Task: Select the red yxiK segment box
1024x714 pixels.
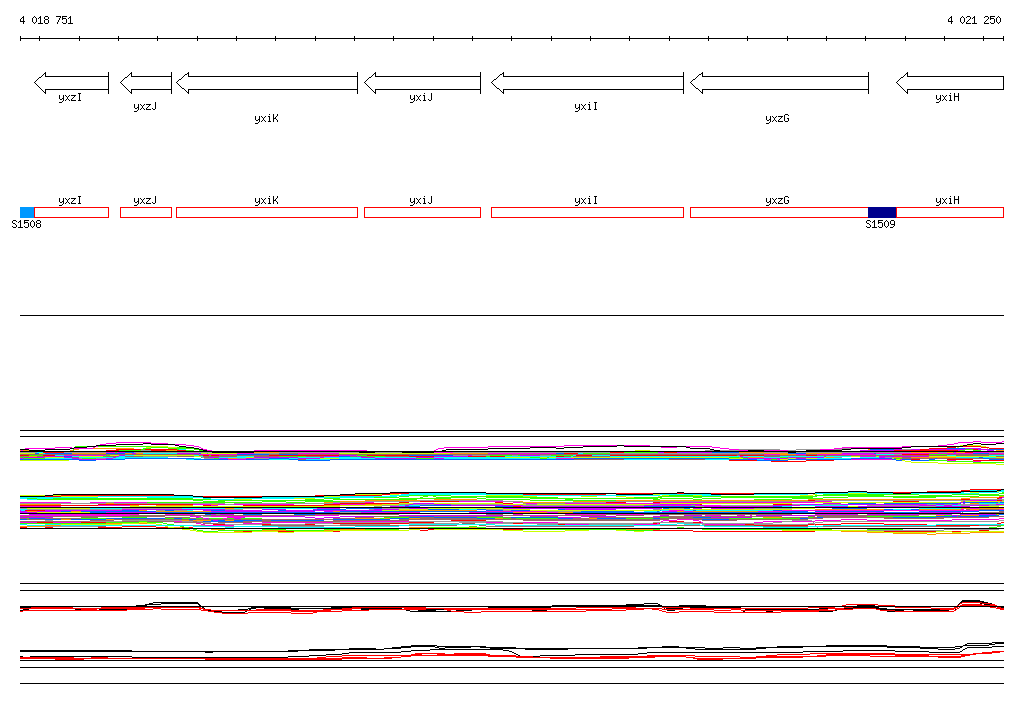Action: 267,212
